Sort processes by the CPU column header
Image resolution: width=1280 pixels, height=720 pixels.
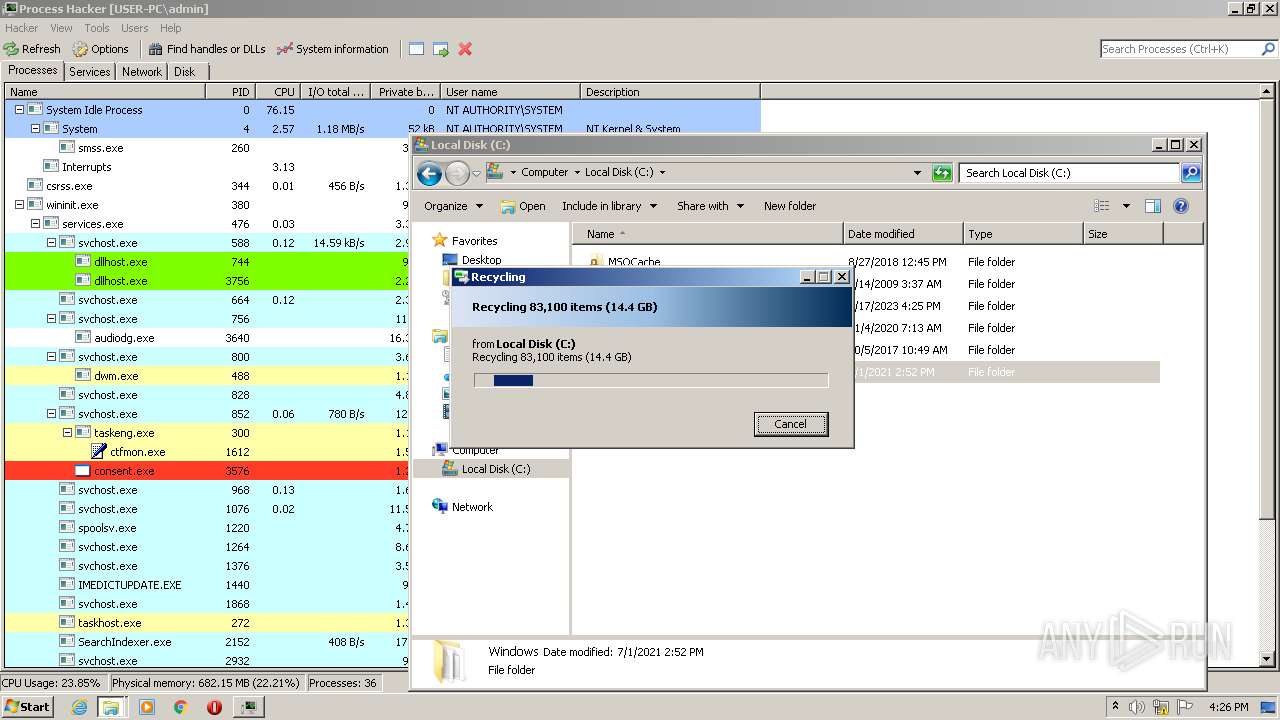[x=277, y=92]
